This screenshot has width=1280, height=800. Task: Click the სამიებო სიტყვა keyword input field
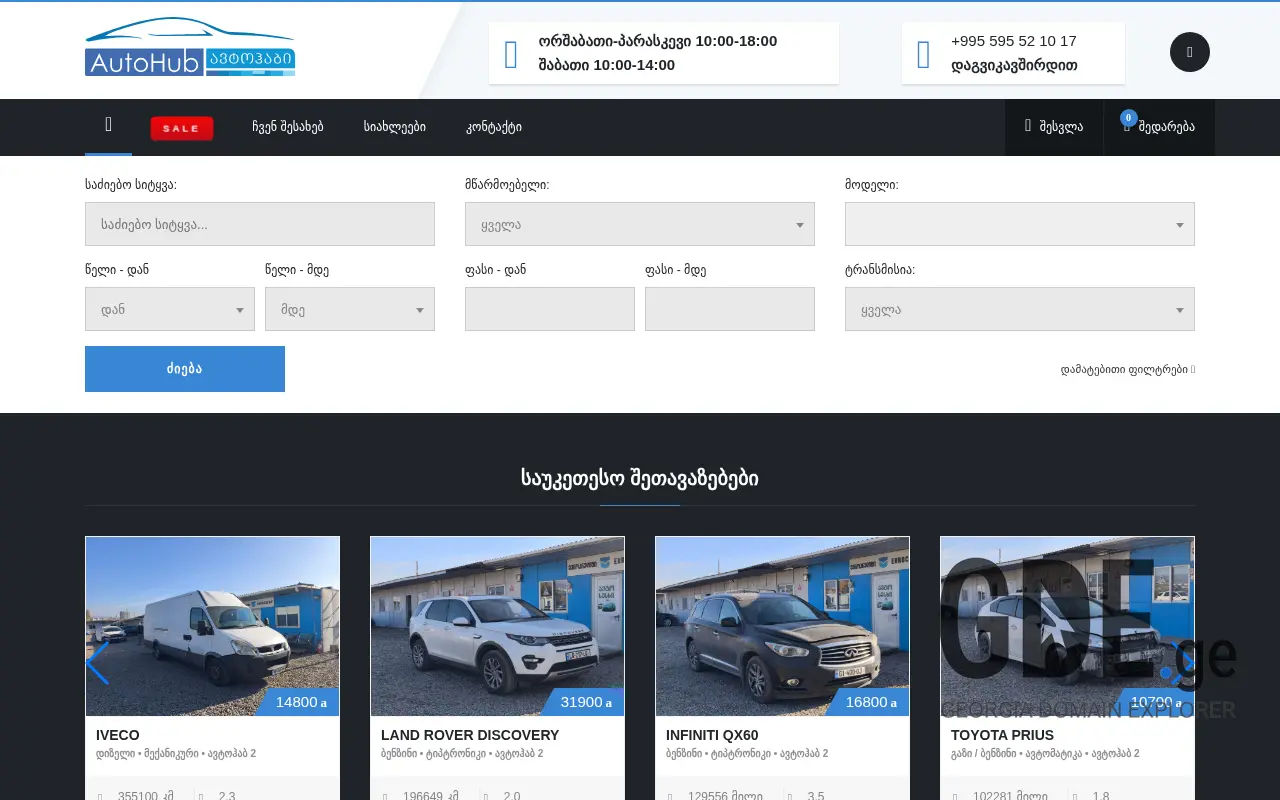pyautogui.click(x=259, y=223)
